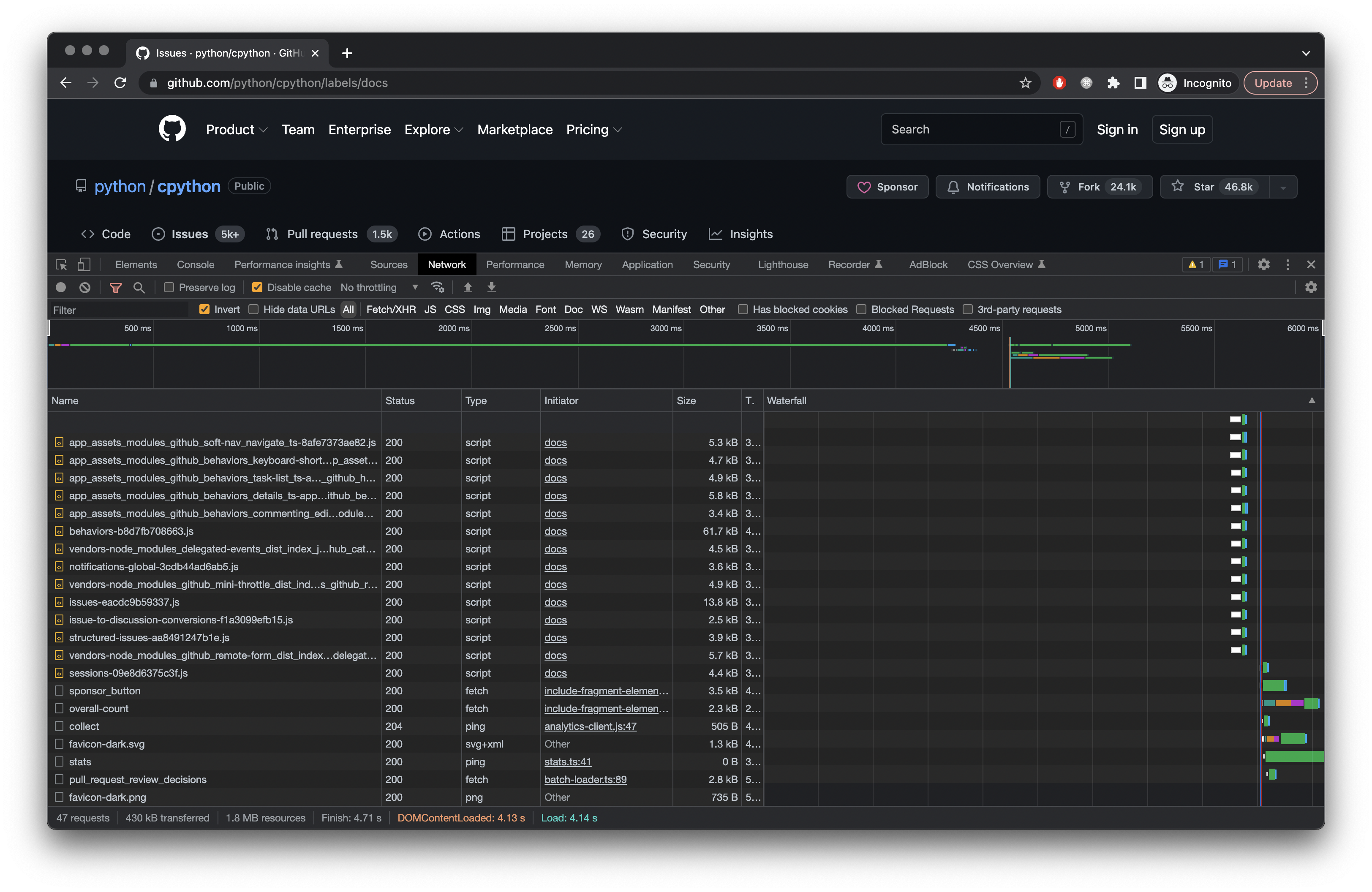1372x892 pixels.
Task: Click the 2000 ms mark in timeline overview
Action: pos(454,328)
